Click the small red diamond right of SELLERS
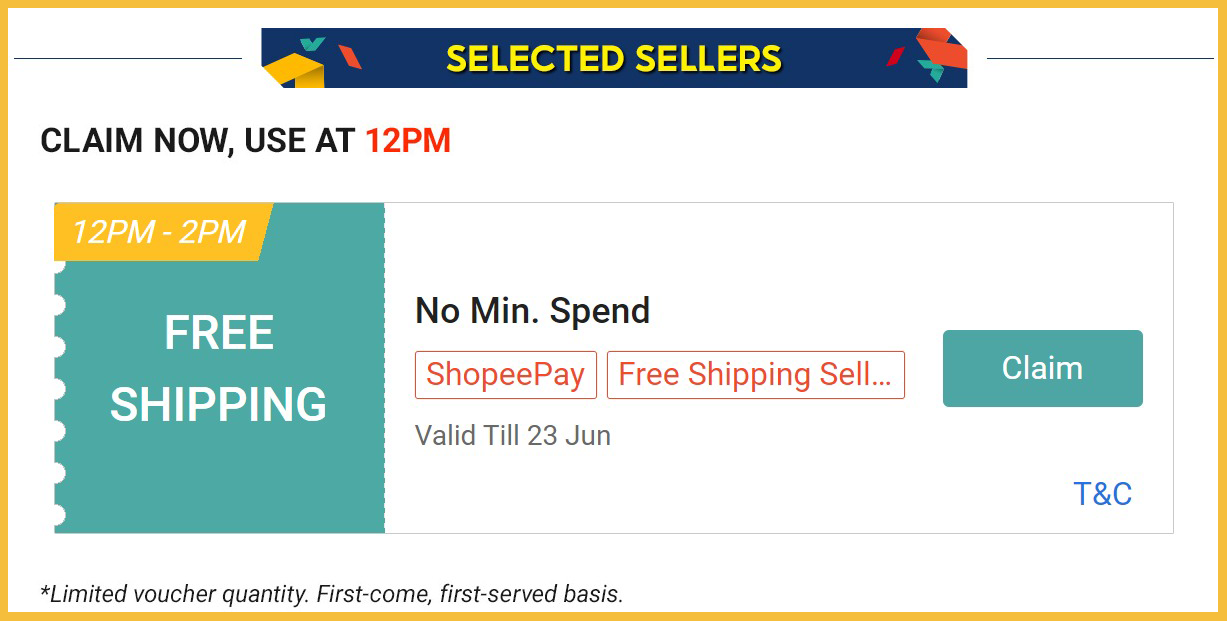Screen dimensions: 1227x621 pyautogui.click(x=896, y=57)
